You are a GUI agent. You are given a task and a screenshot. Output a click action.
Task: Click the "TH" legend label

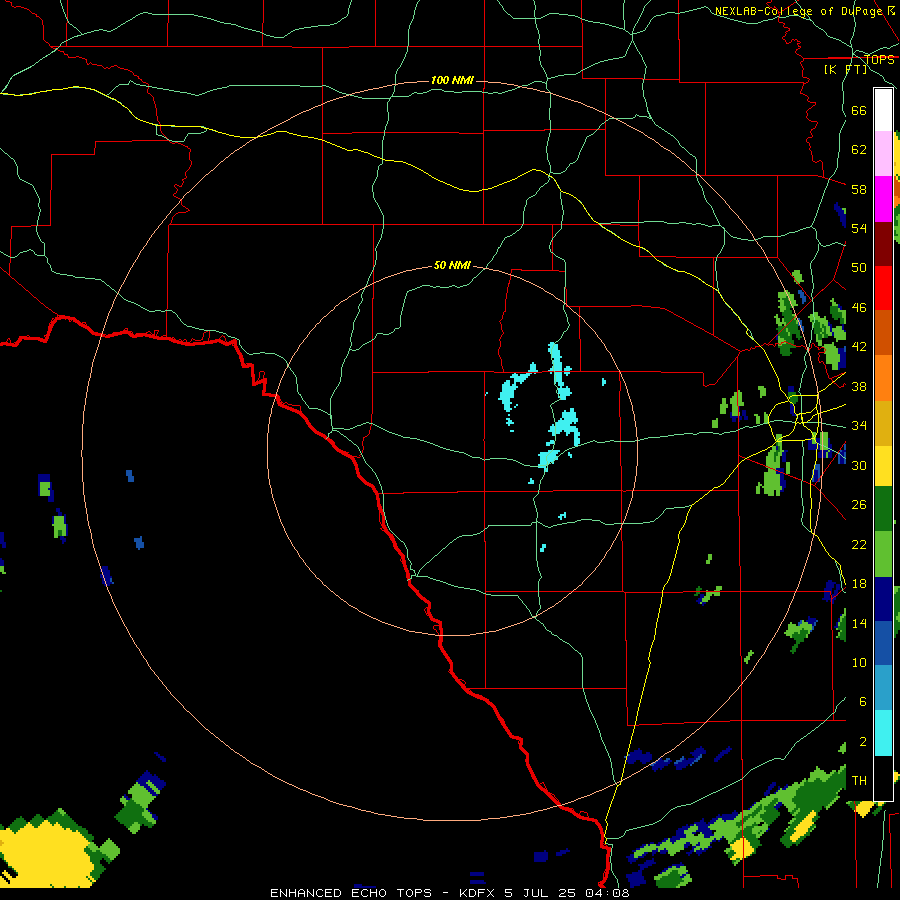coord(859,781)
